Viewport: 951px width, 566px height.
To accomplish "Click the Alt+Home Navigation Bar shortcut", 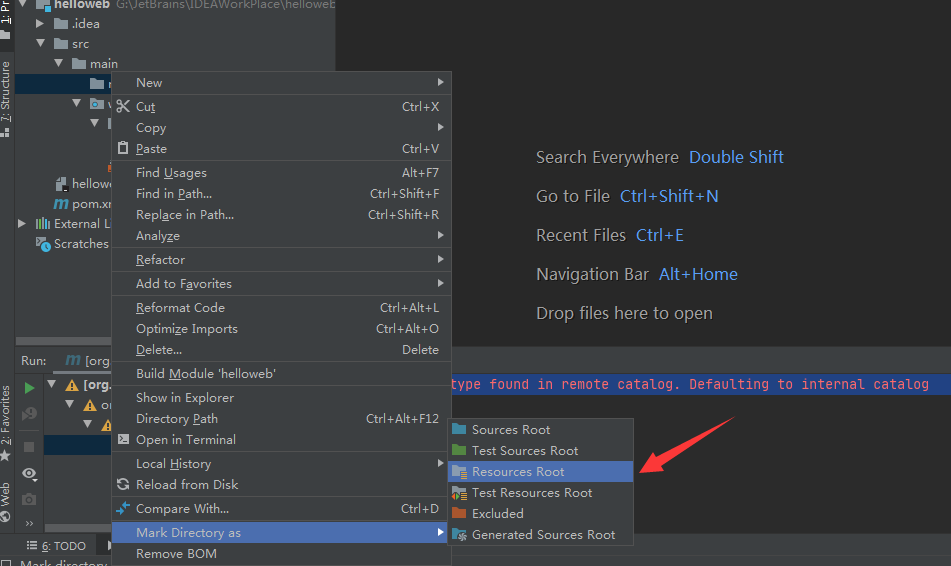I will point(698,274).
